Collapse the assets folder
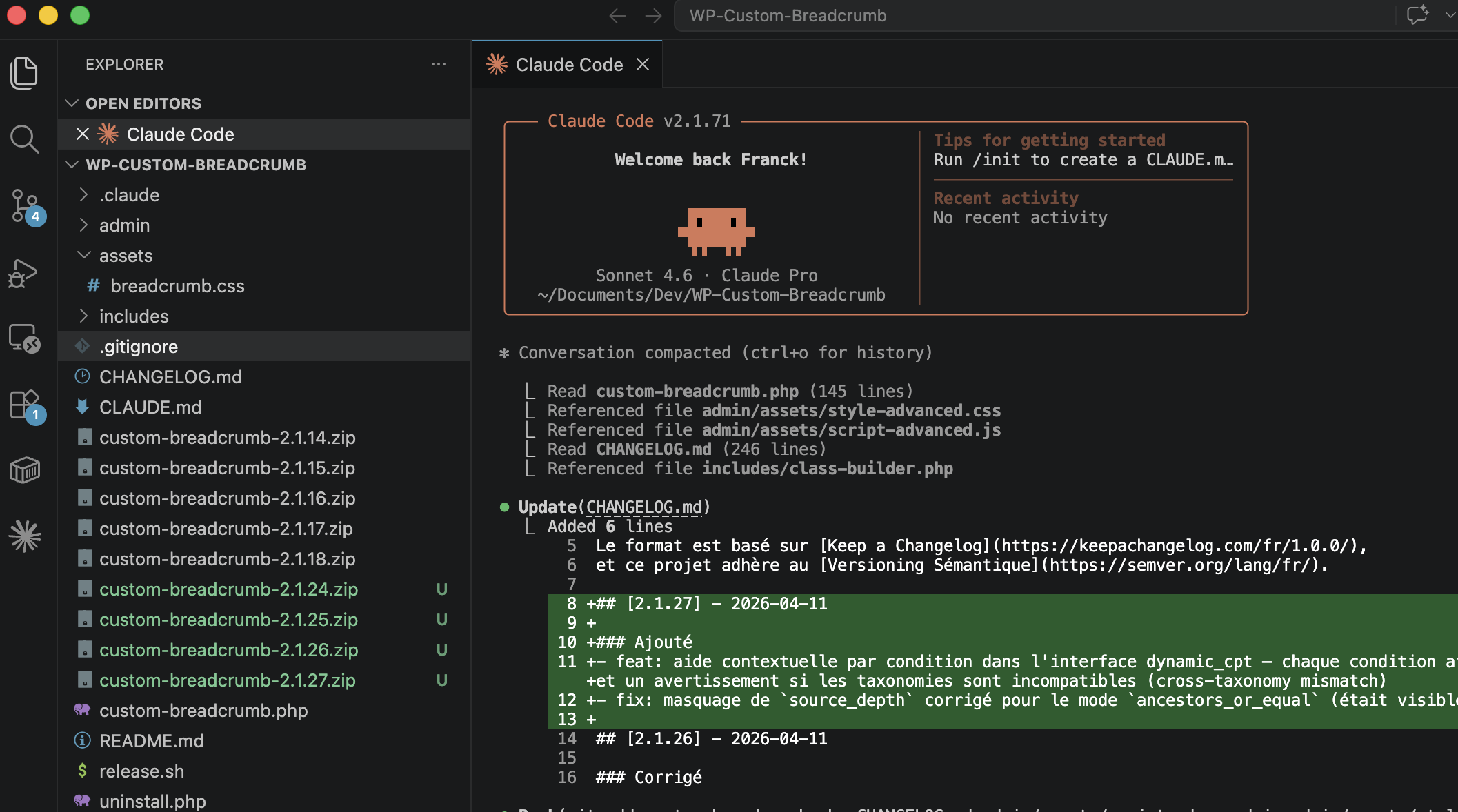 coord(83,255)
